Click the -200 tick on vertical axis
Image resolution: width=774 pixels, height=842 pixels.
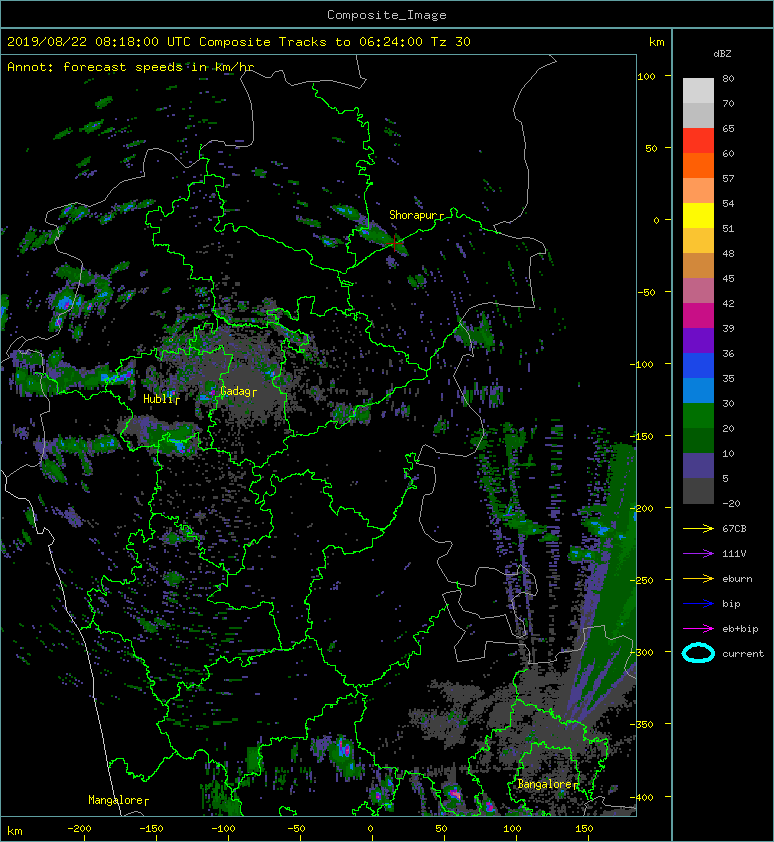point(642,508)
